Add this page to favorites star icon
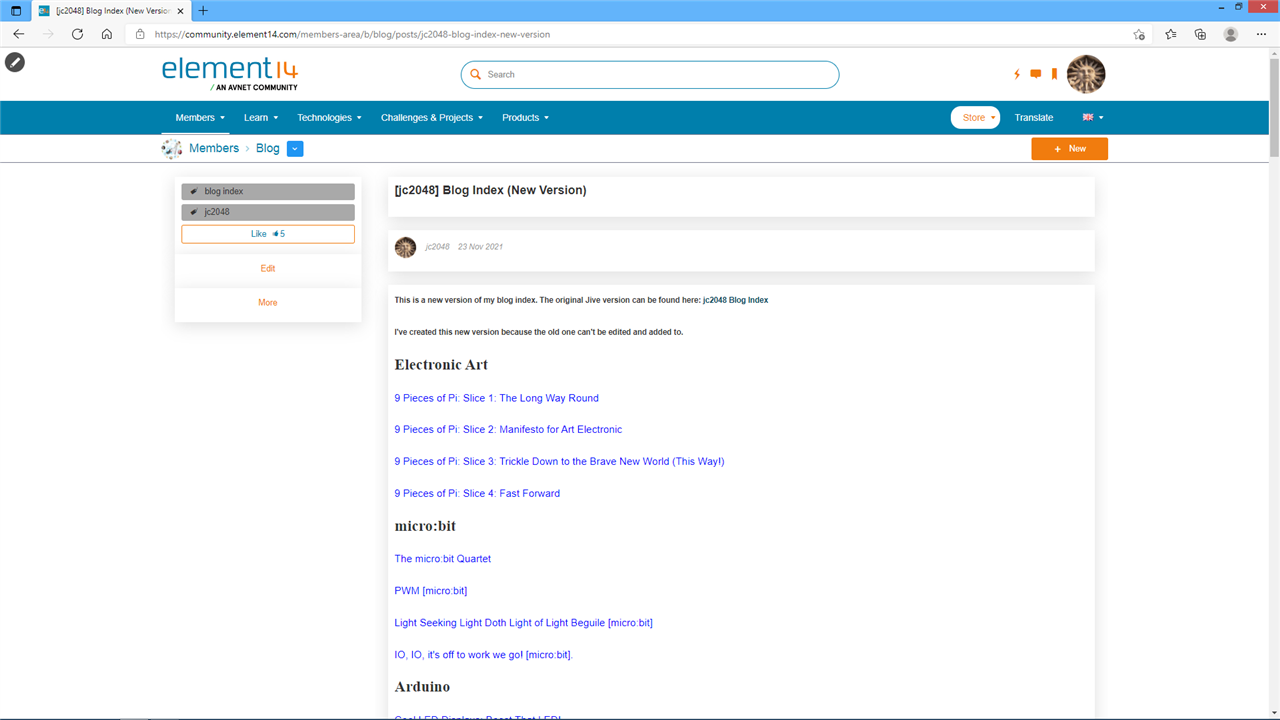1280x720 pixels. pyautogui.click(x=1139, y=34)
